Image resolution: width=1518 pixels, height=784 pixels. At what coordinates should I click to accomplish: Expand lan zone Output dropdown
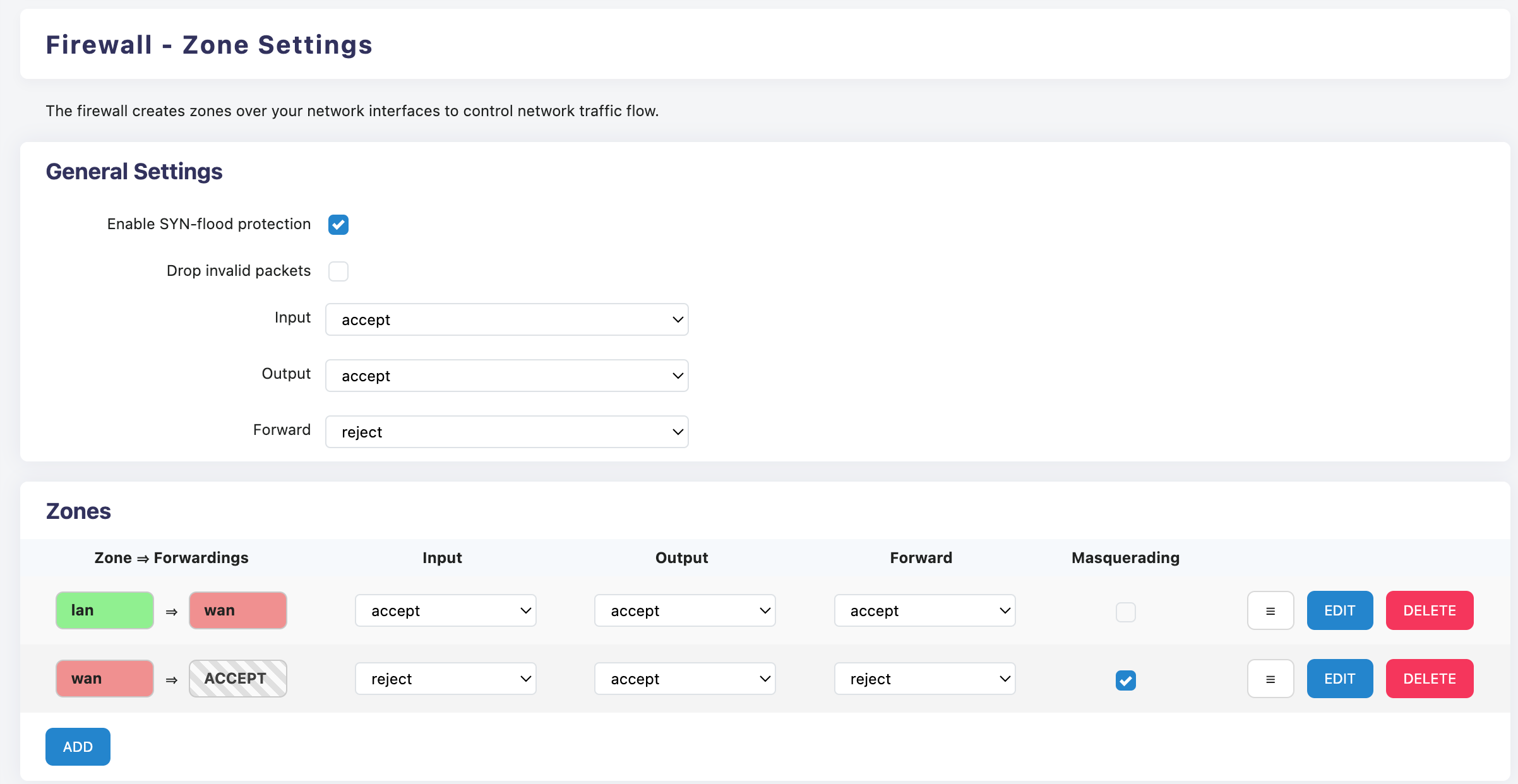point(684,610)
